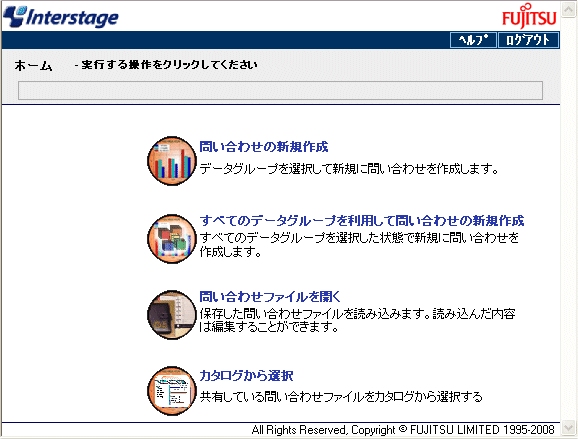Click the FUJITSU logo
The width and height of the screenshot is (578, 439).
(x=529, y=16)
